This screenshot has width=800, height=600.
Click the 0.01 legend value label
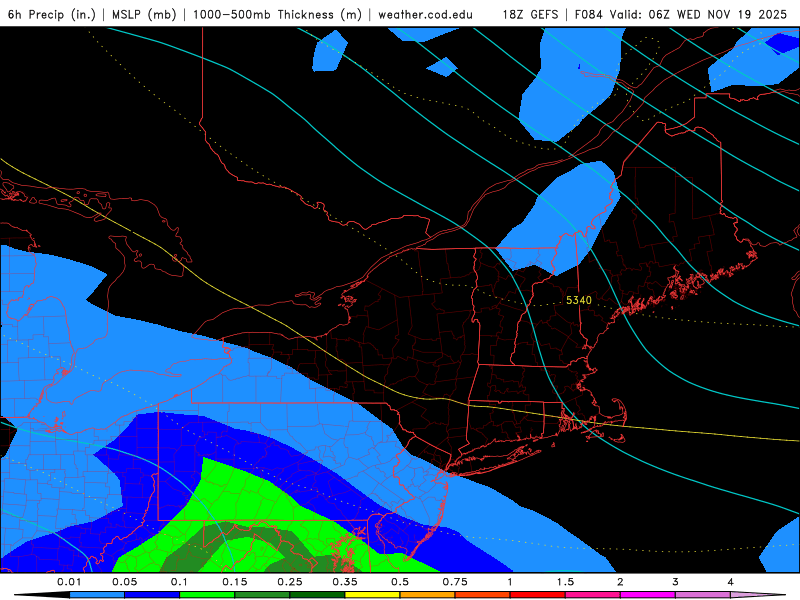(x=69, y=582)
